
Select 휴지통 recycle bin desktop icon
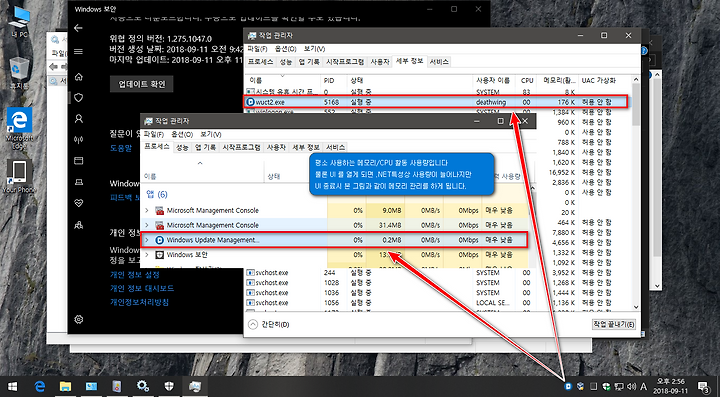(19, 73)
